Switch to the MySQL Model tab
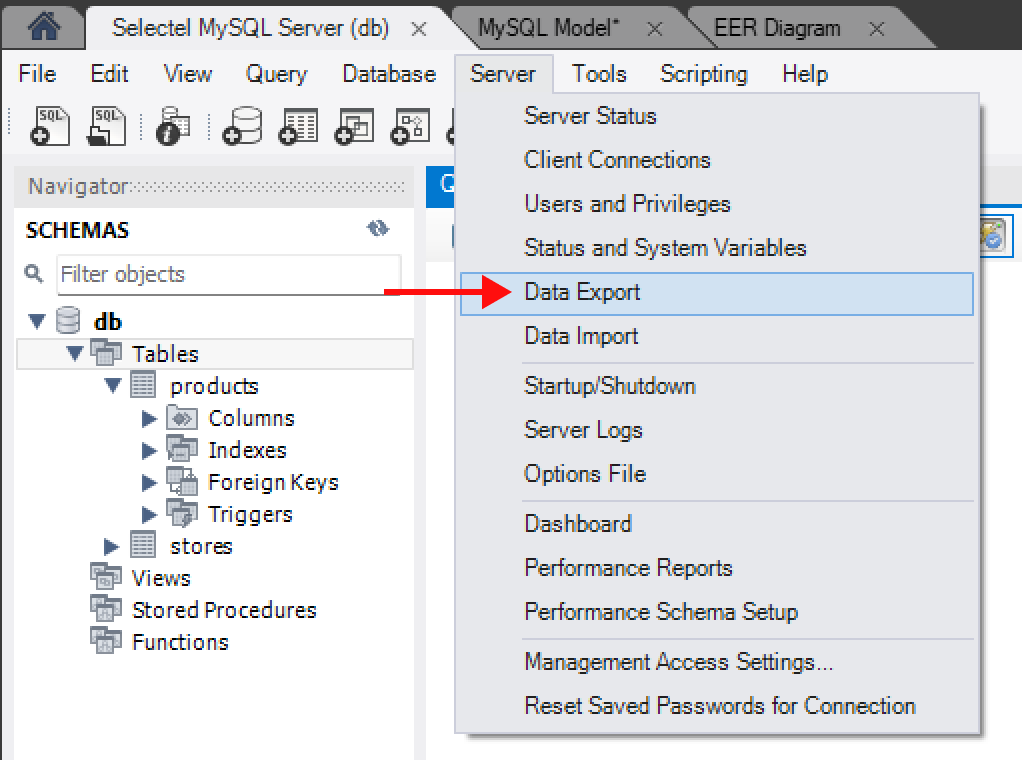This screenshot has width=1022, height=760. point(549,29)
